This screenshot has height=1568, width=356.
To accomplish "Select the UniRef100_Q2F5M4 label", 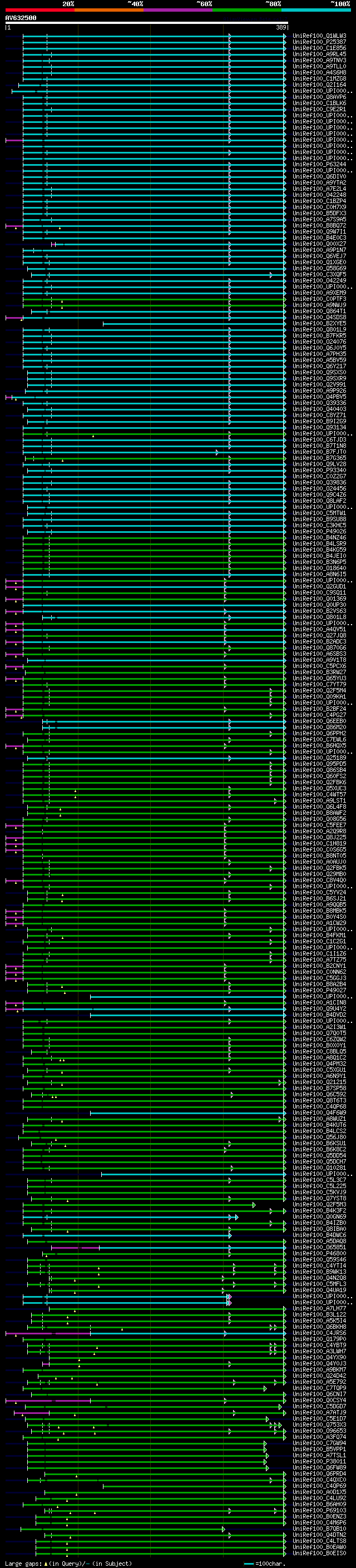I will click(x=319, y=691).
